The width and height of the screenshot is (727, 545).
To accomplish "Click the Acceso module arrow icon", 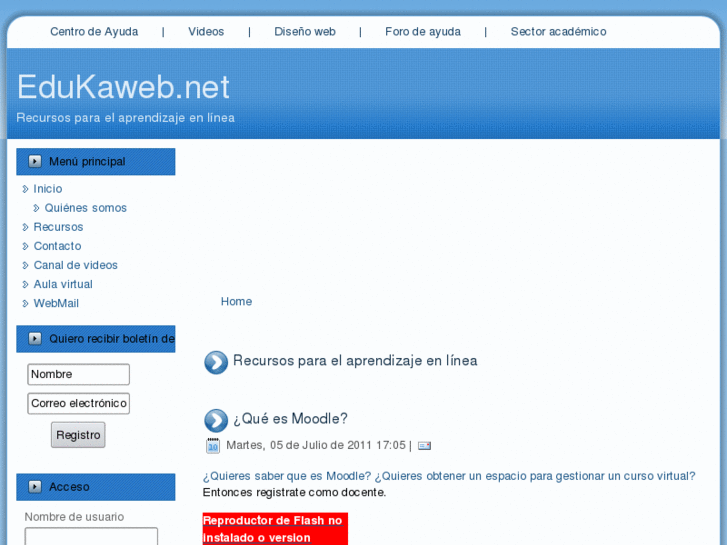I will 35,487.
